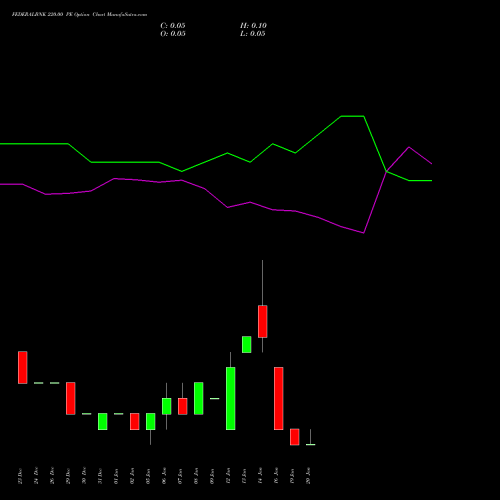Click the red candlestick above 14 Jan
500x500 pixels.
(263, 321)
